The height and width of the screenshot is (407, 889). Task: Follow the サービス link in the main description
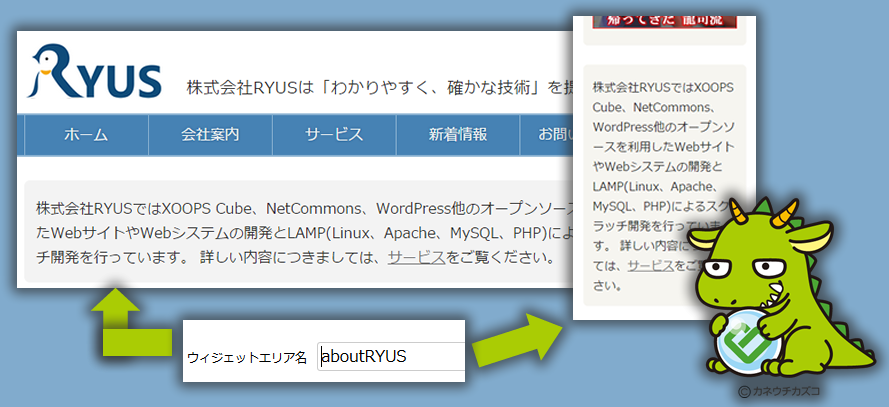pos(416,258)
